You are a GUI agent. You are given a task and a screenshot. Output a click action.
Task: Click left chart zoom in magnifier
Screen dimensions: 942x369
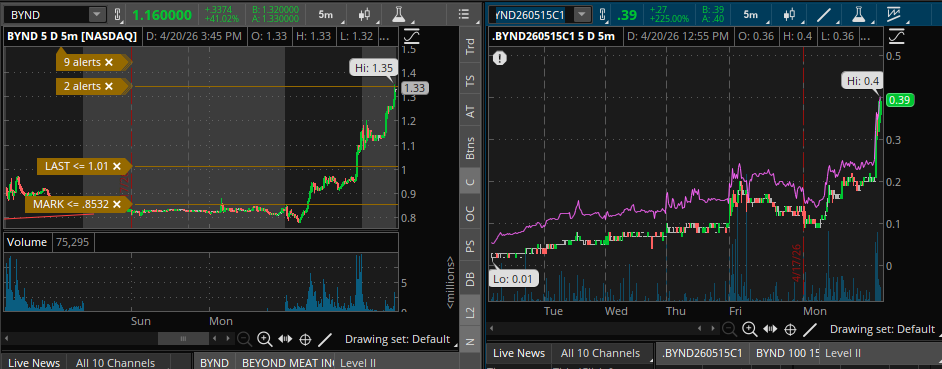264,339
